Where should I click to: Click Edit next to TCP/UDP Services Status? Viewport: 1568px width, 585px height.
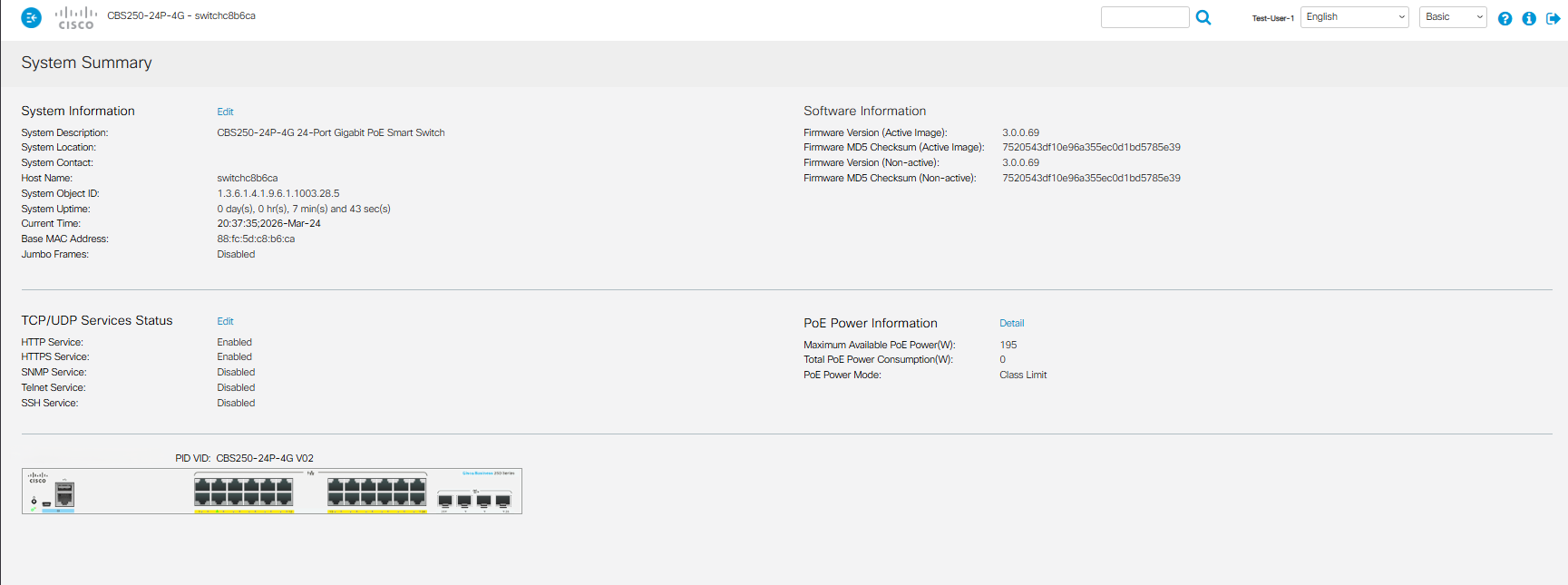225,321
